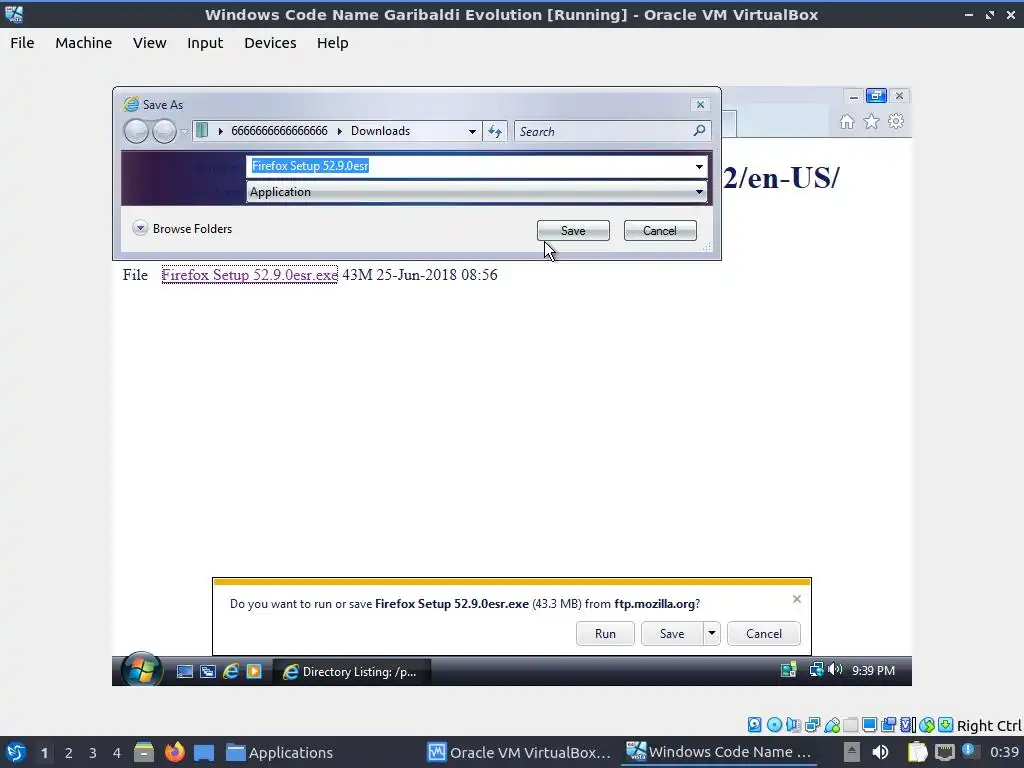Click Switch between windows quick launch icon
Image resolution: width=1024 pixels, height=768 pixels.
click(208, 671)
